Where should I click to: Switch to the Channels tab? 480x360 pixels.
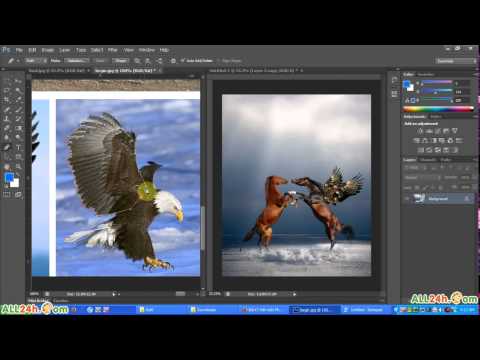coord(428,160)
